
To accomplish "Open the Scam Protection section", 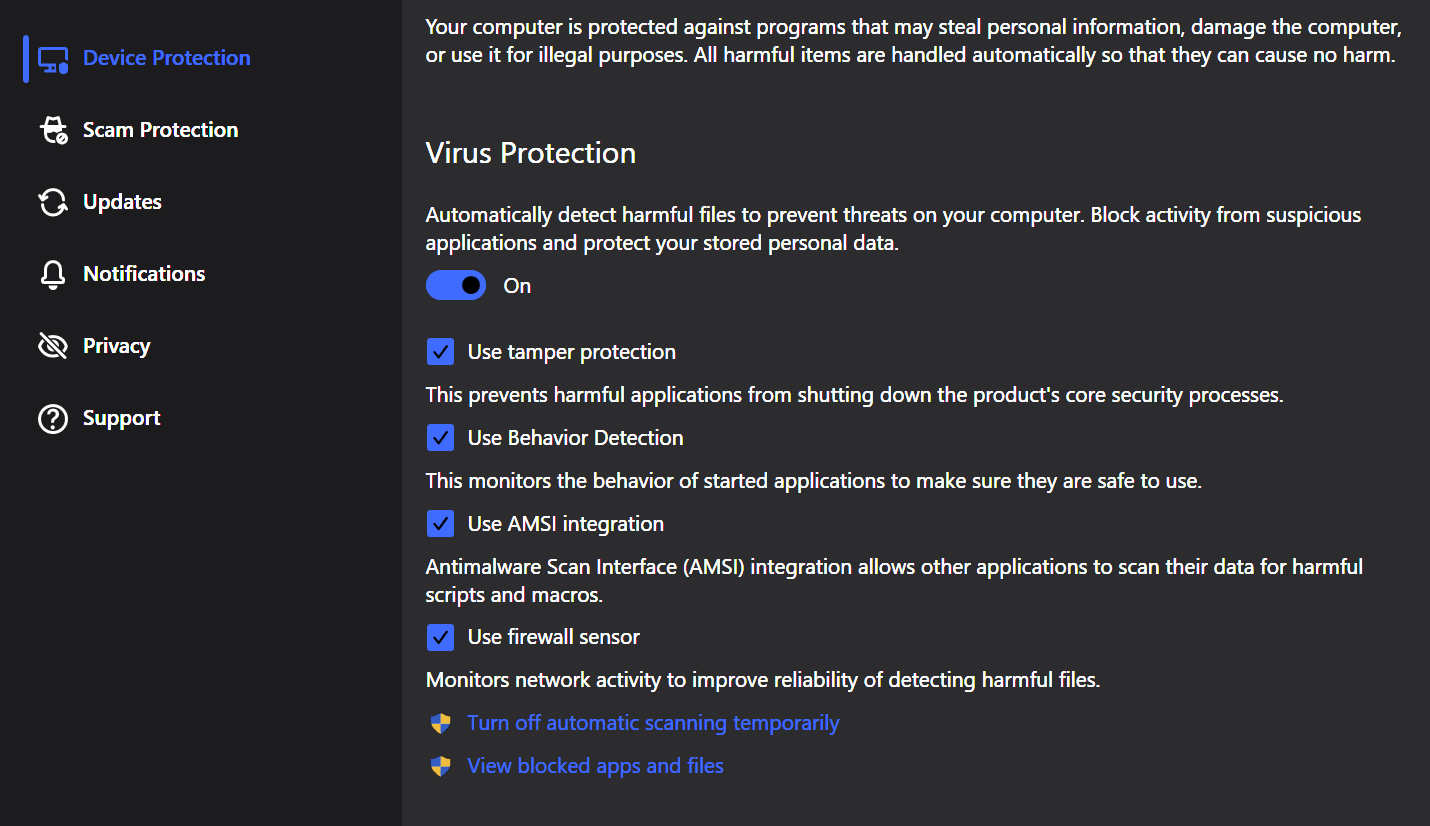I will 160,130.
